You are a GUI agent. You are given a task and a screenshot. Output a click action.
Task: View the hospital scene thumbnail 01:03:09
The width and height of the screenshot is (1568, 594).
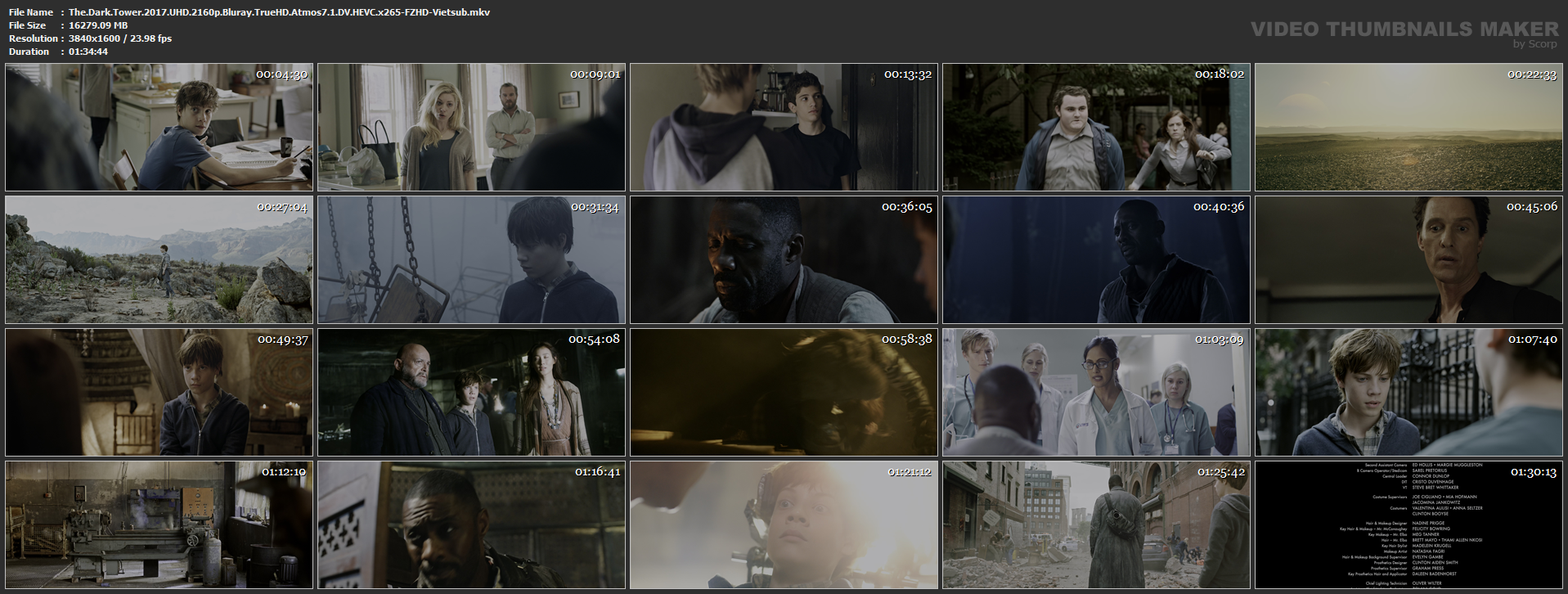(1096, 392)
